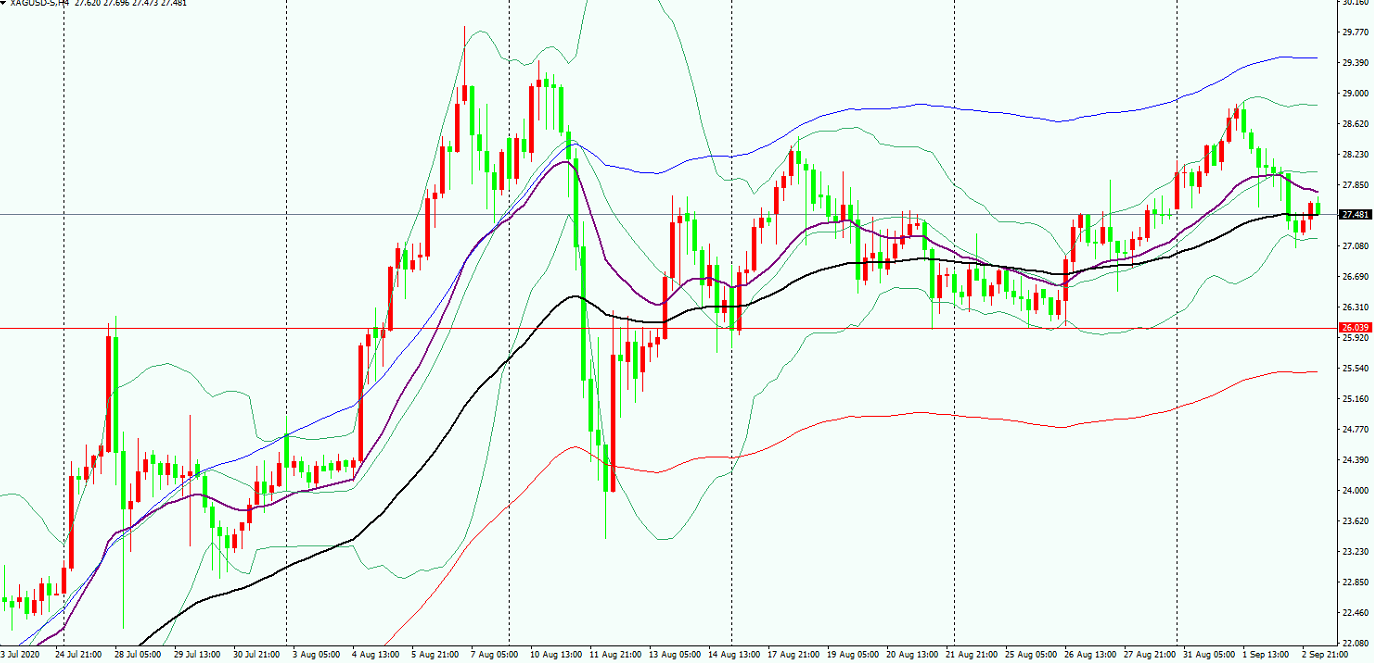Image resolution: width=1374 pixels, height=663 pixels.
Task: Click the 23.230 price axis label
Action: [1355, 552]
